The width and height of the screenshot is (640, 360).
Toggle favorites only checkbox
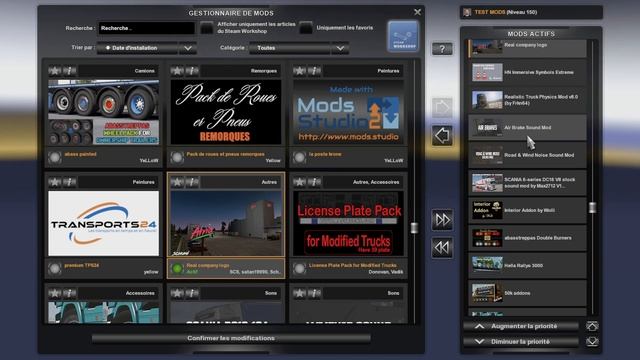[306, 28]
